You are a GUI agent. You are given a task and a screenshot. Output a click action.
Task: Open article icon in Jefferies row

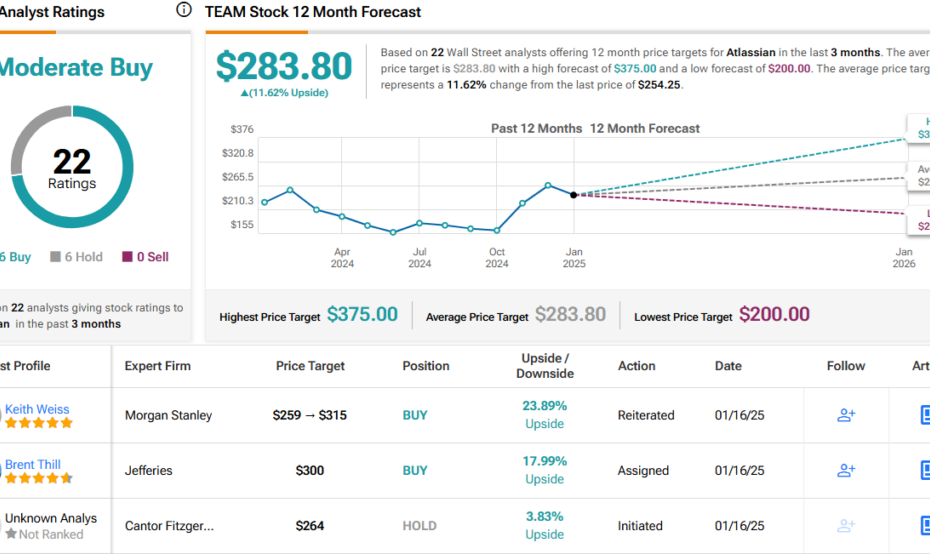click(924, 470)
